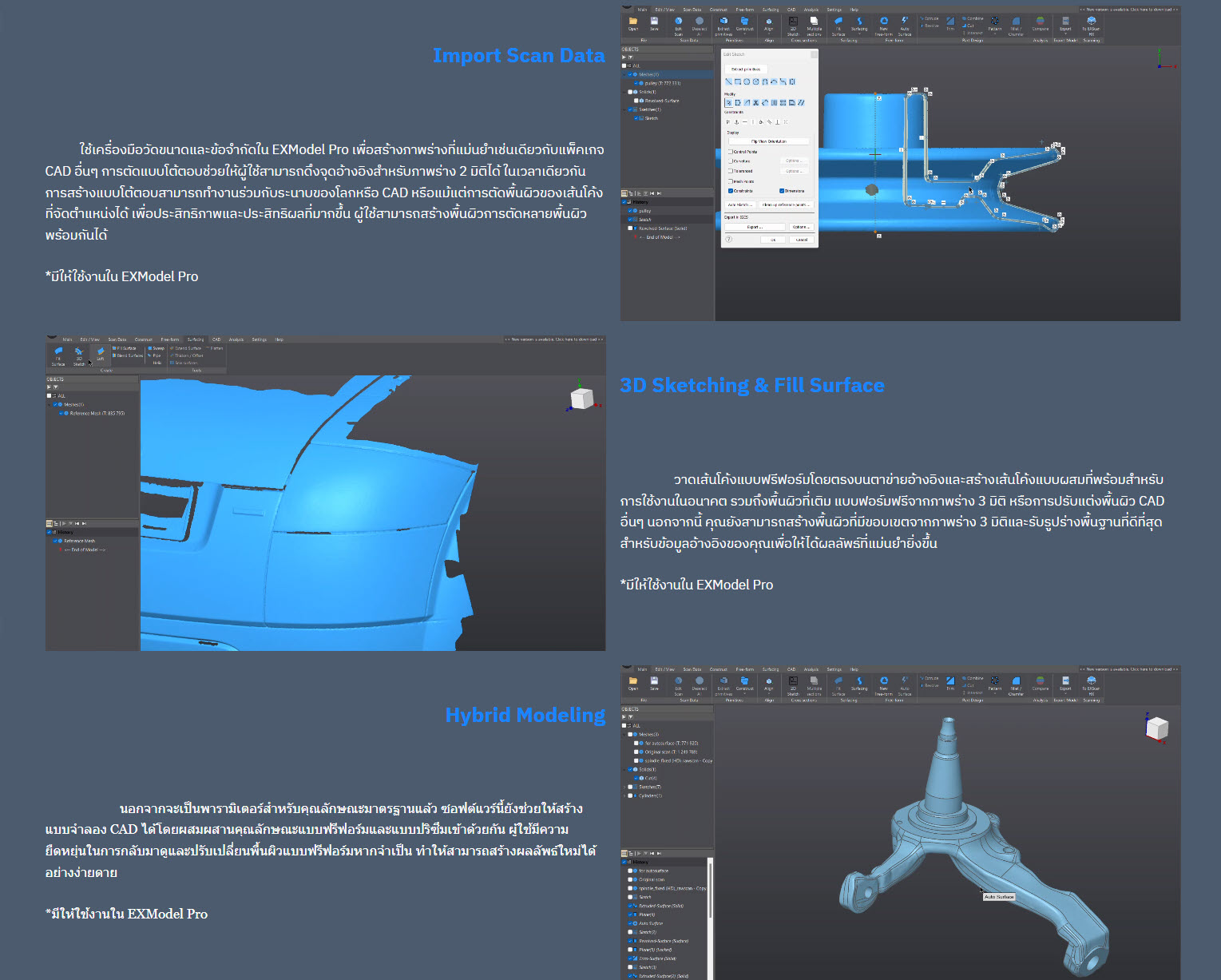Click the Flip View Orientation button
The image size is (1221, 980).
769,141
